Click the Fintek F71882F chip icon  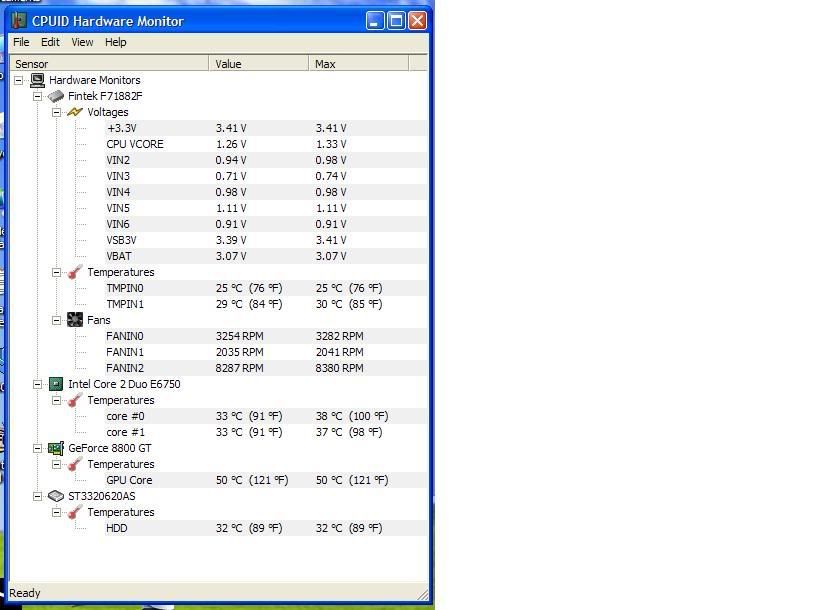pos(56,96)
